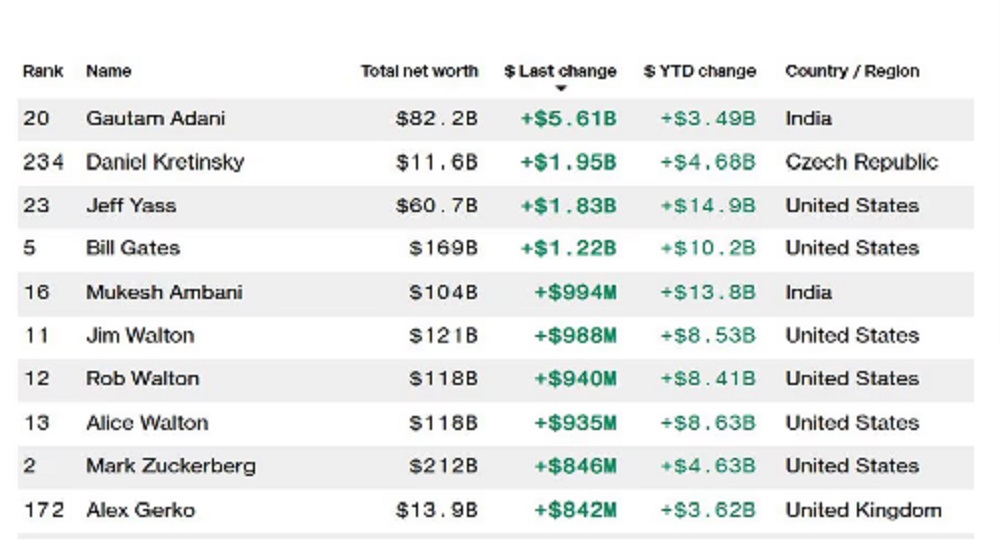Open Alex Gerko's profile link
Image resolution: width=1000 pixels, height=559 pixels.
tap(140, 509)
